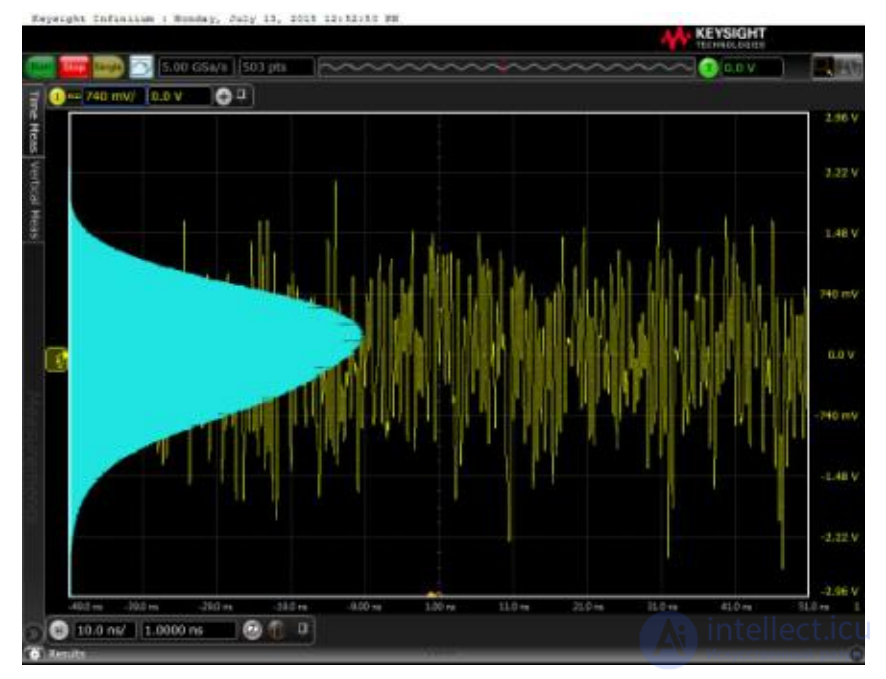Click the horizontal zoom icon next to position
Image resolution: width=886 pixels, height=679 pixels.
click(253, 630)
